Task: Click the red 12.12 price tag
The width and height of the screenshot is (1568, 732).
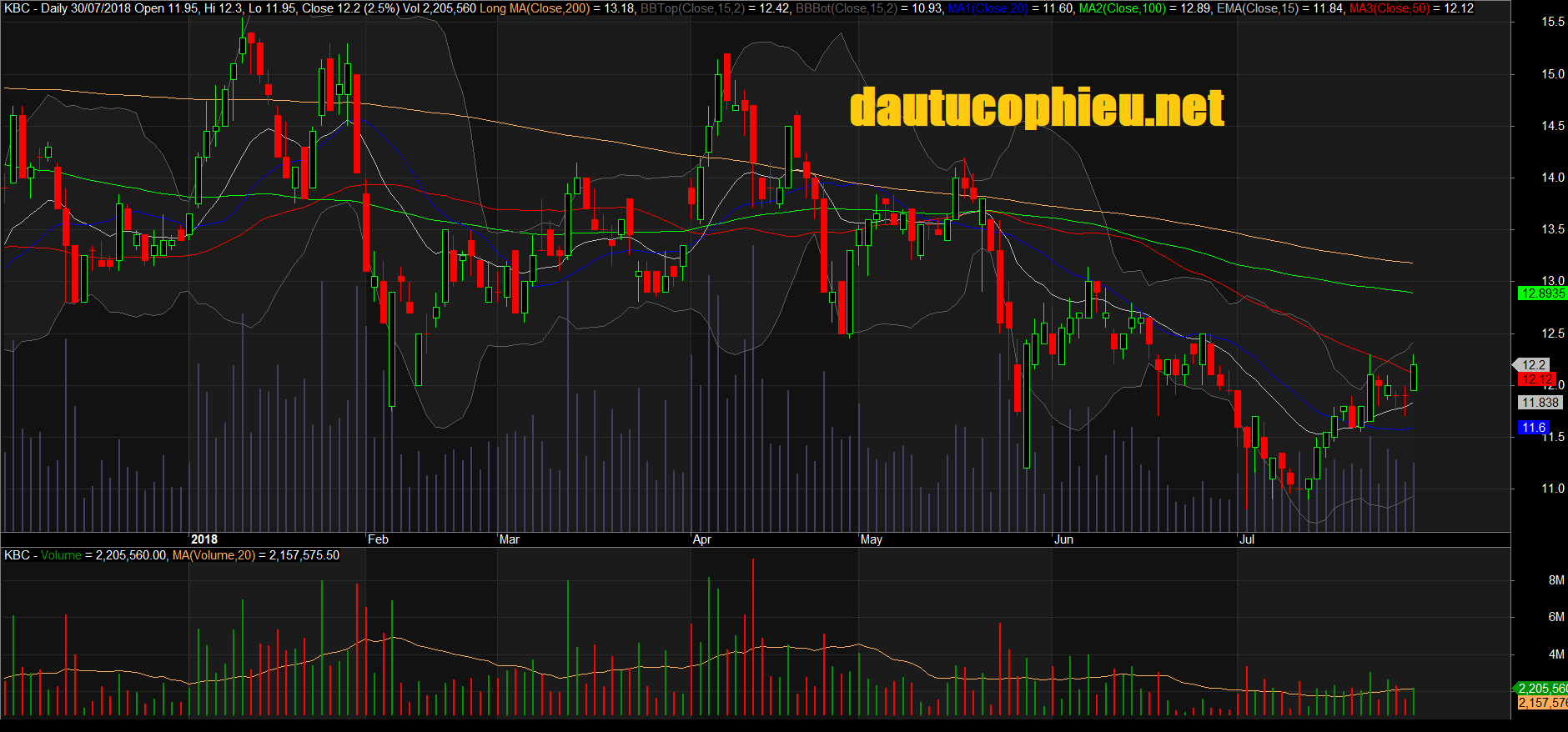Action: 1535,379
